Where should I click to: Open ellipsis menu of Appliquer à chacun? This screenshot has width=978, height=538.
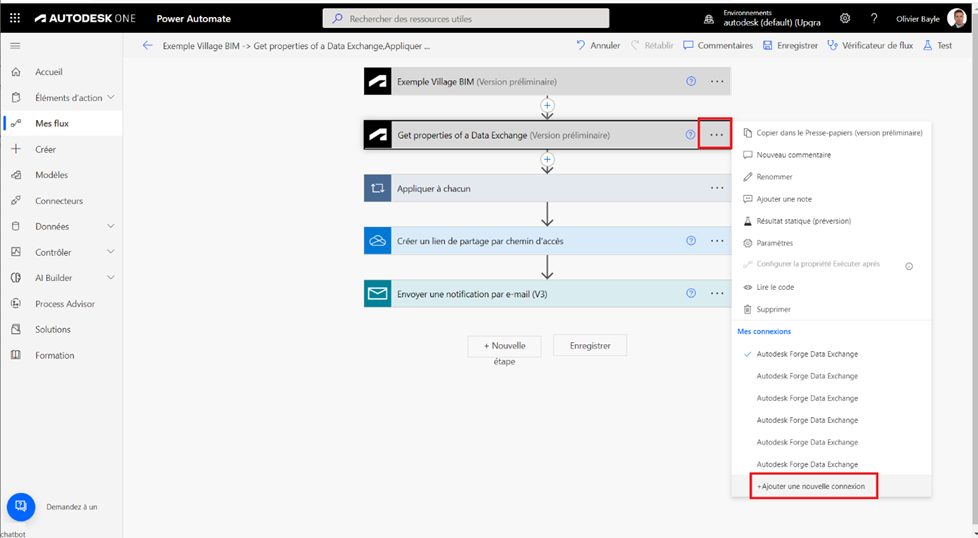[x=717, y=188]
